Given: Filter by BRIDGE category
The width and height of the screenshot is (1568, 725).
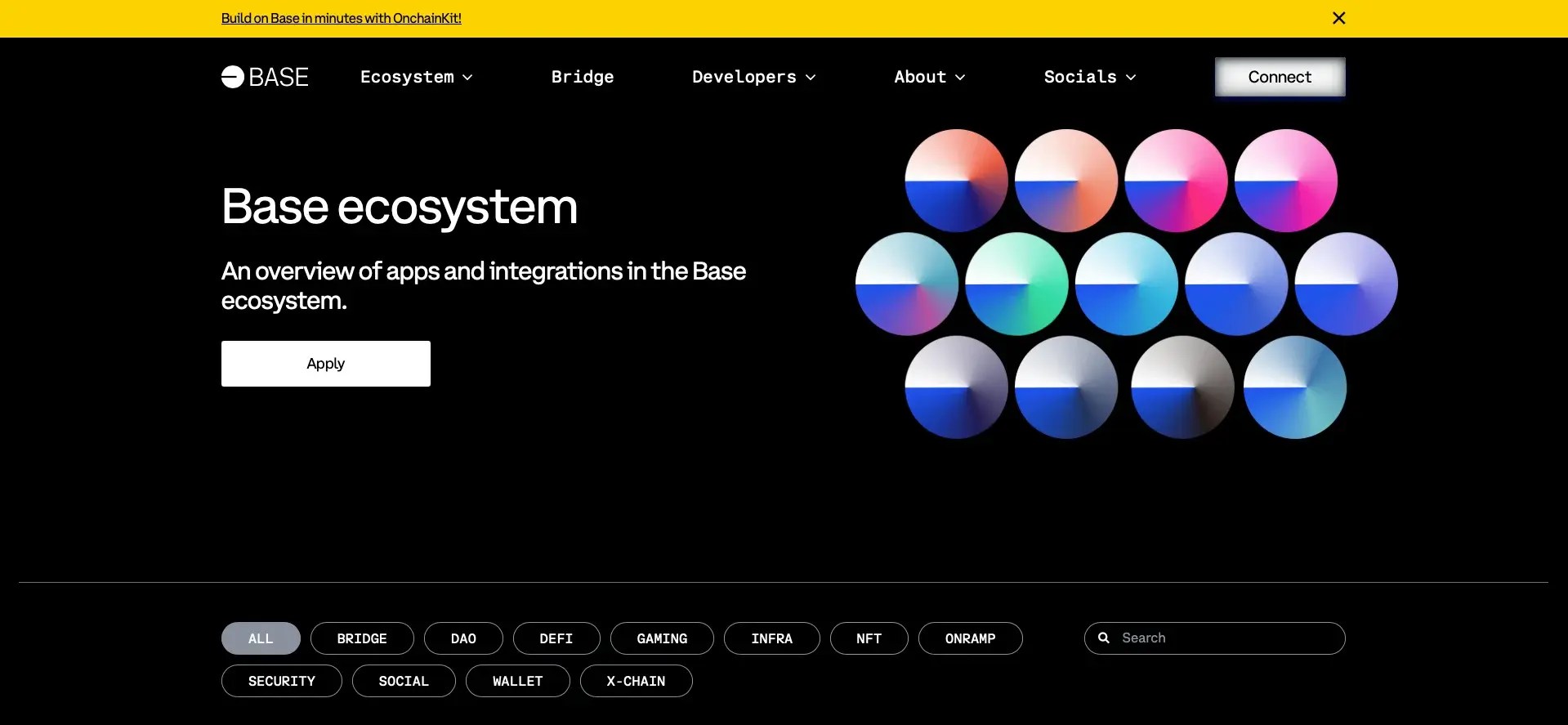Looking at the screenshot, I should (x=362, y=638).
